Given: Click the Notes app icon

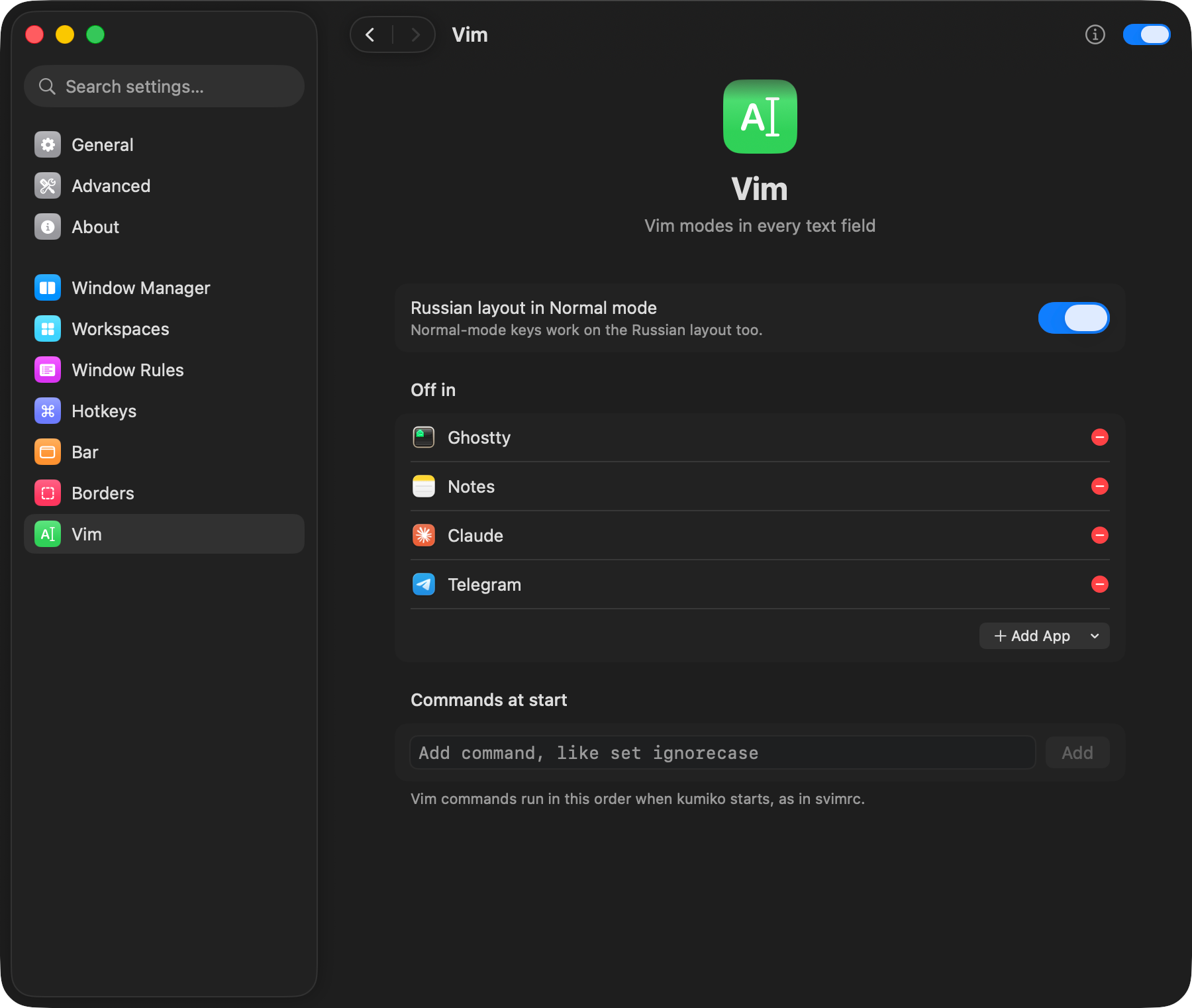Looking at the screenshot, I should click(x=424, y=487).
